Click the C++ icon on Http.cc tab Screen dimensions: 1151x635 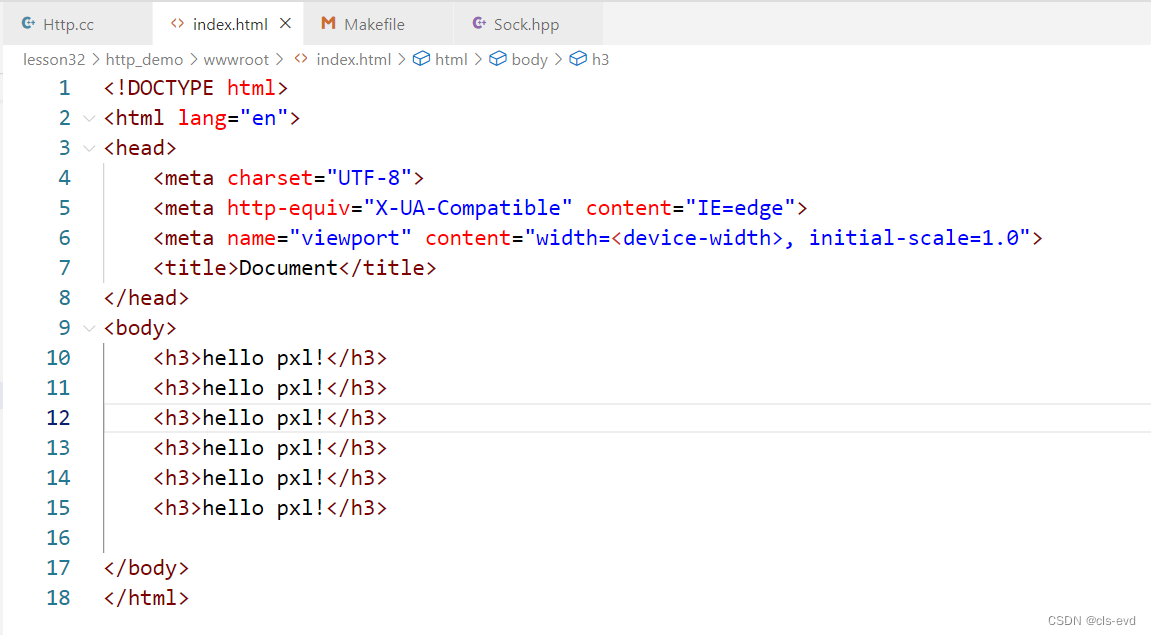(28, 23)
